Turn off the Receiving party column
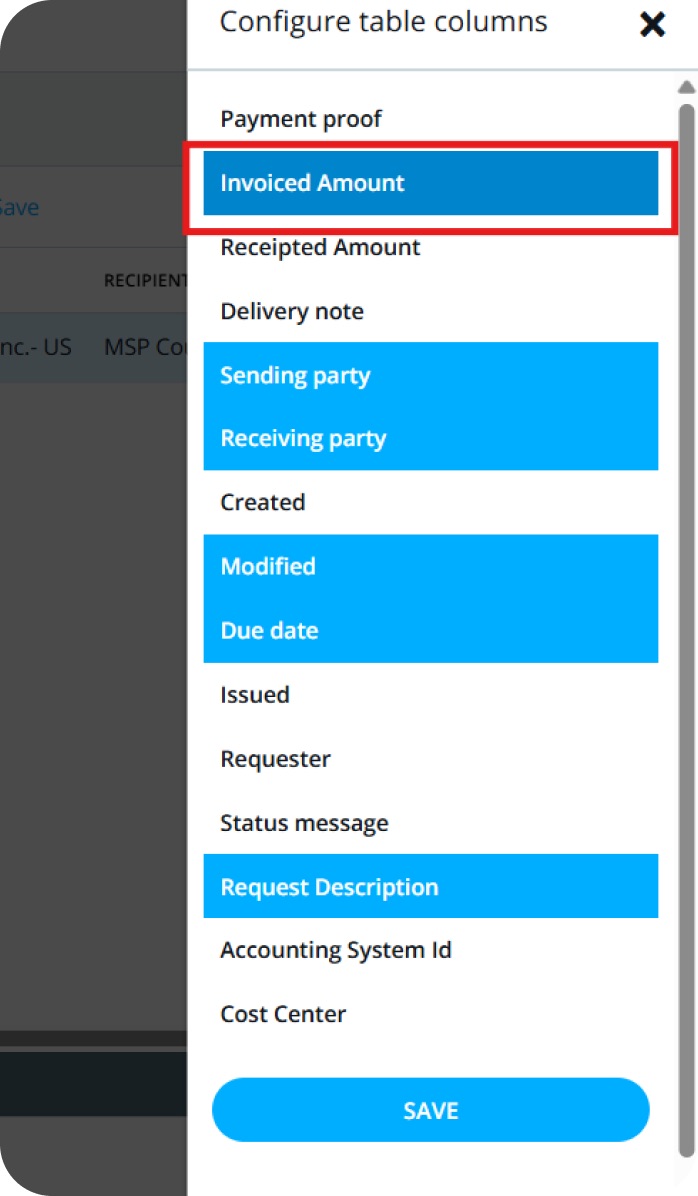The height and width of the screenshot is (1196, 698). [430, 439]
